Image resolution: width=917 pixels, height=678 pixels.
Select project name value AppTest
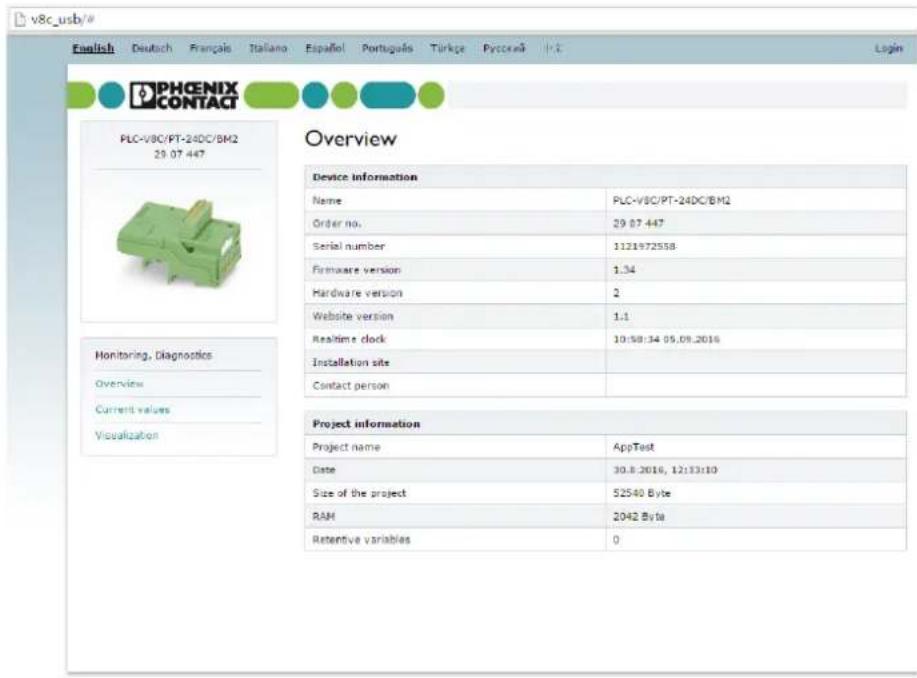click(x=633, y=447)
